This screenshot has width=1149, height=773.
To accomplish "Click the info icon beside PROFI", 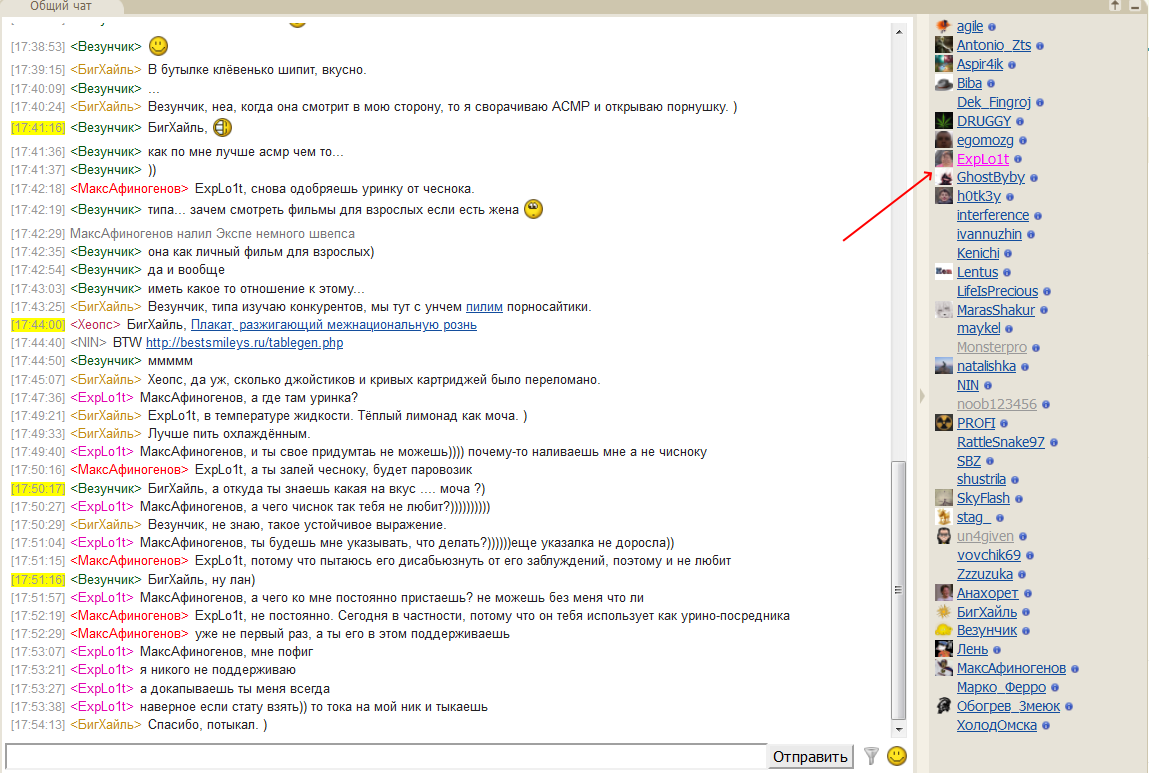I will click(1004, 424).
